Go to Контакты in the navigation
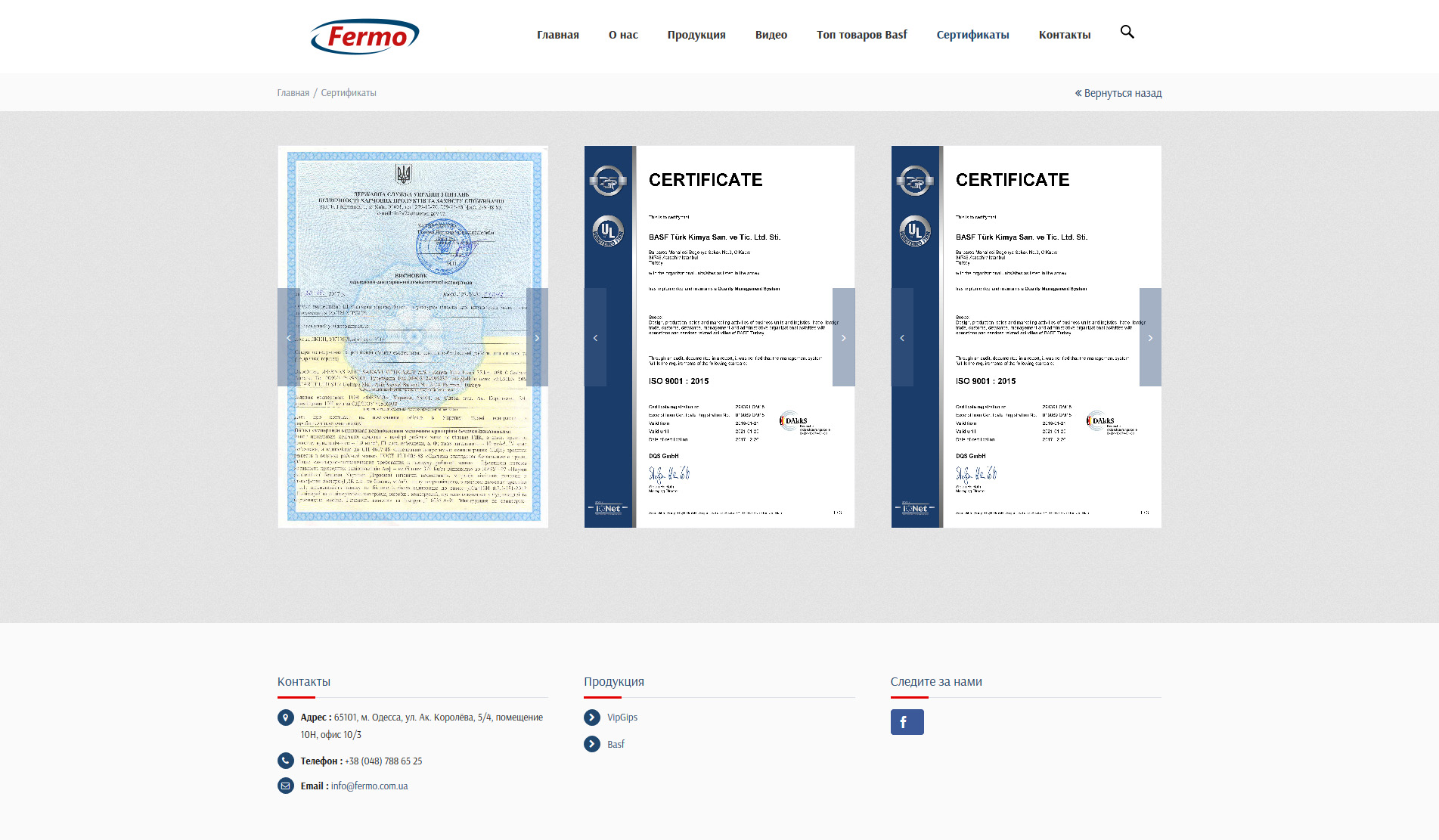The image size is (1439, 840). click(1064, 35)
